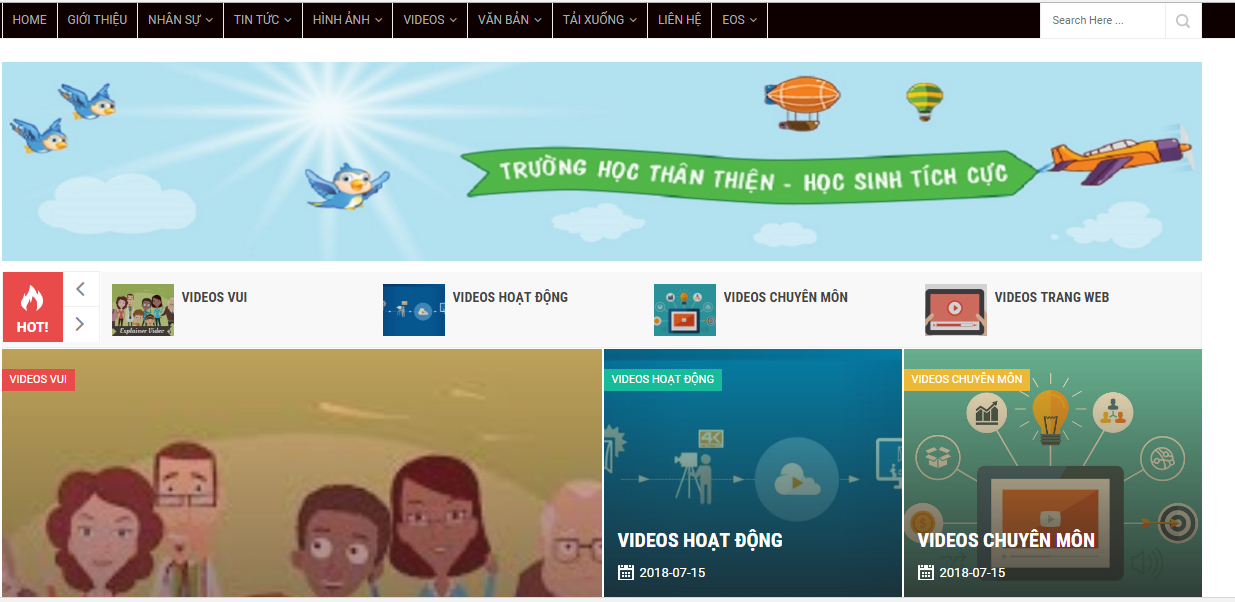Expand the Tải Xuống menu
This screenshot has height=602, width=1235.
pyautogui.click(x=599, y=20)
